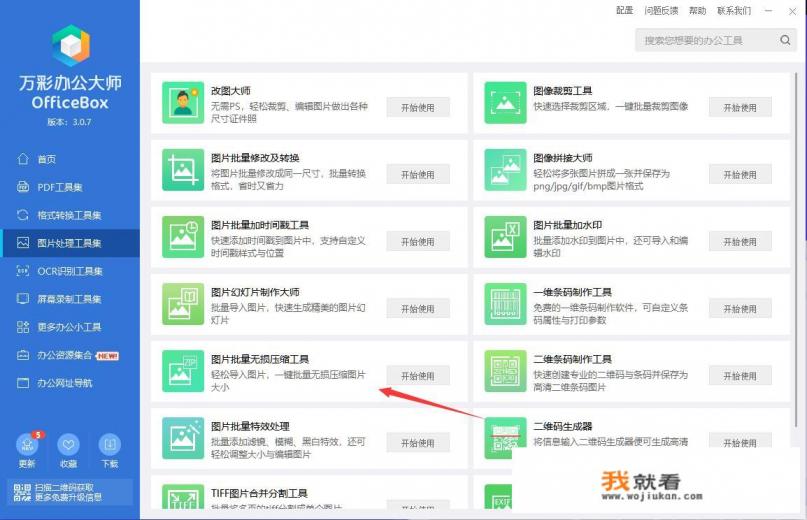Click 开始使用 for 改图大师

pyautogui.click(x=418, y=108)
